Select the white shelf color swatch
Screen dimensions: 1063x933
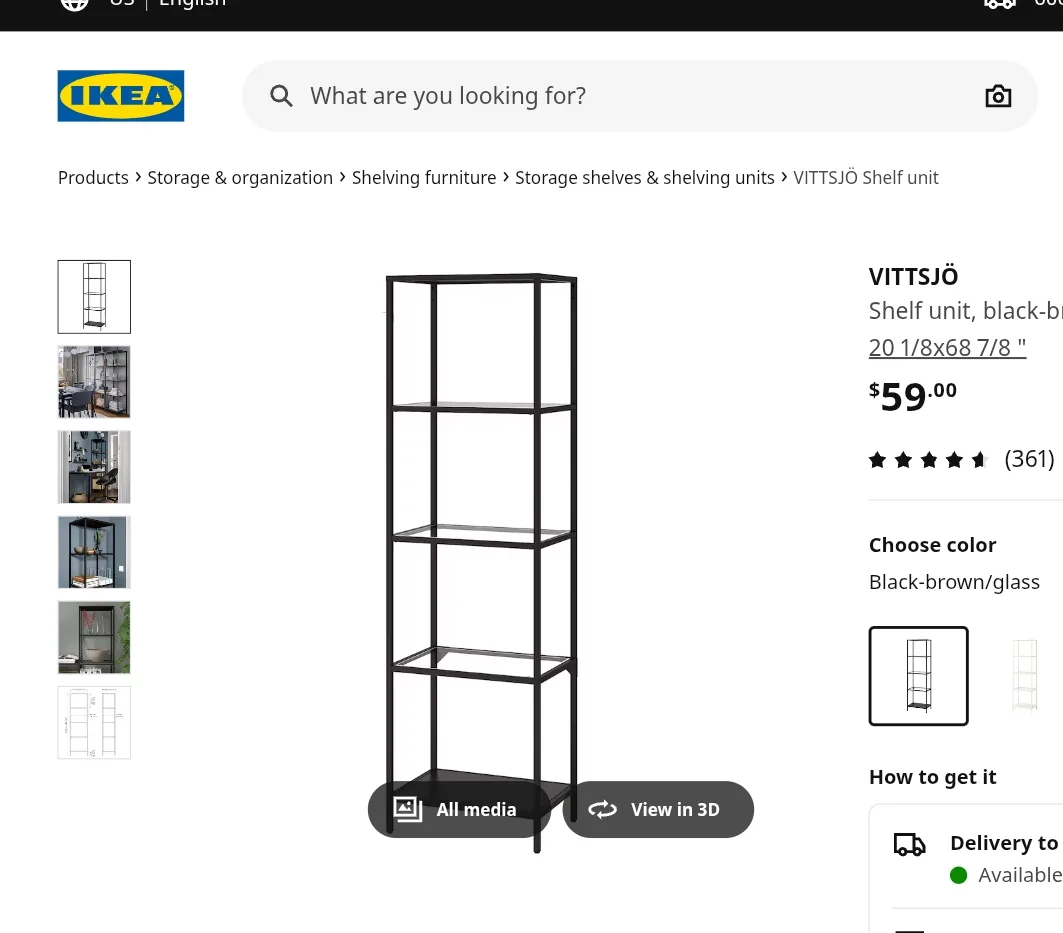[x=1024, y=676]
